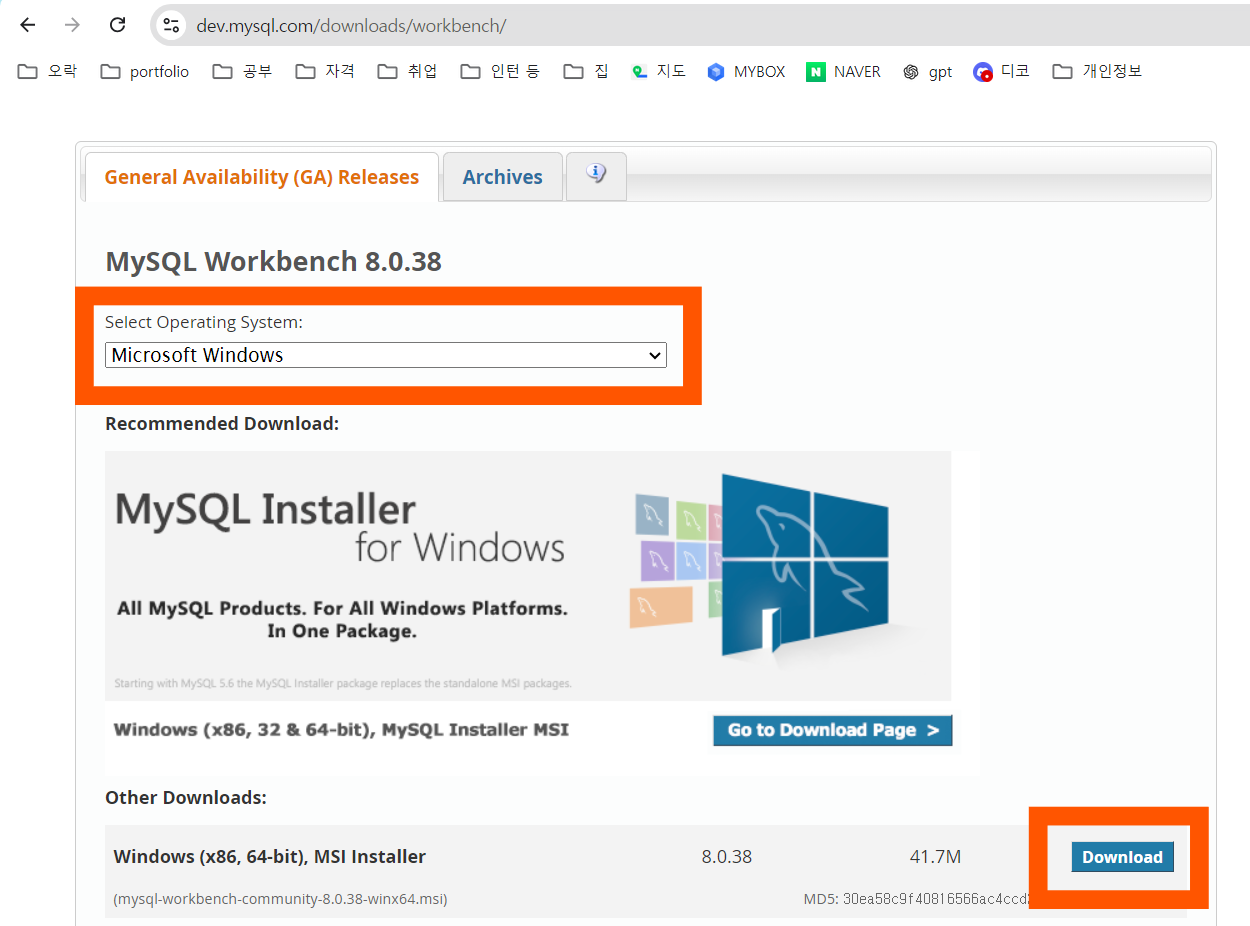Click Windows (x86, 64-bit), MSI Installer text
The width and height of the screenshot is (1250, 926).
tap(270, 857)
